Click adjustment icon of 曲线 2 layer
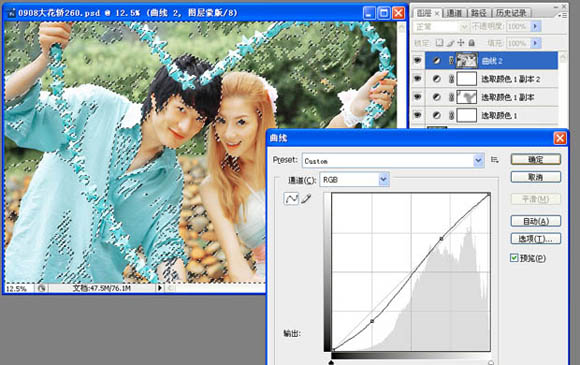The height and width of the screenshot is (365, 580). pos(436,61)
